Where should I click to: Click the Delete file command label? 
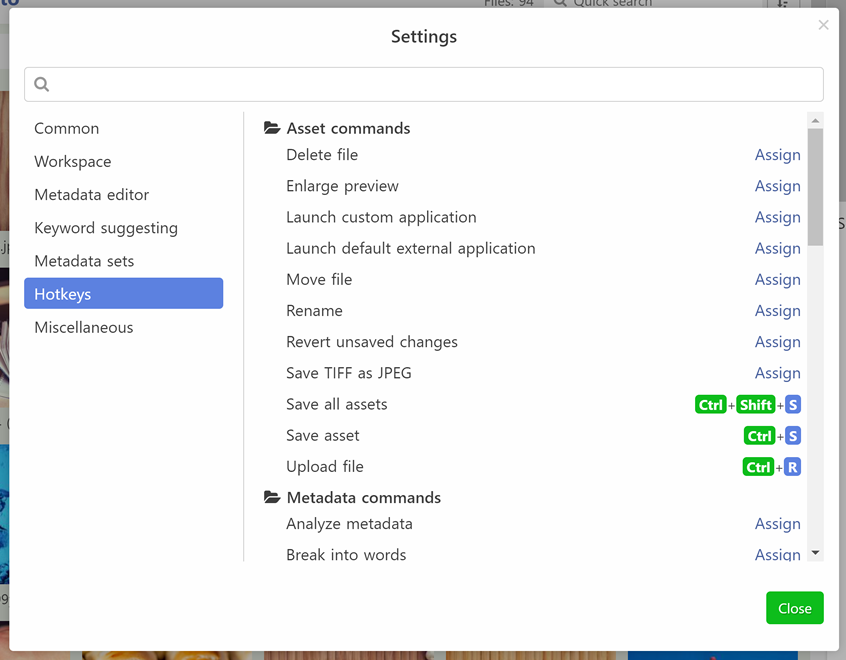(x=322, y=155)
